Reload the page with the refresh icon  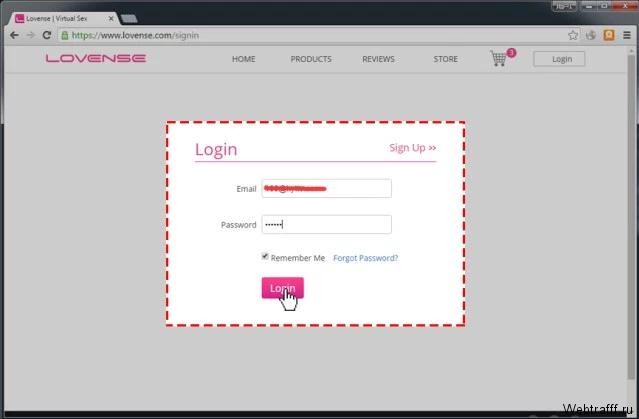tap(47, 35)
